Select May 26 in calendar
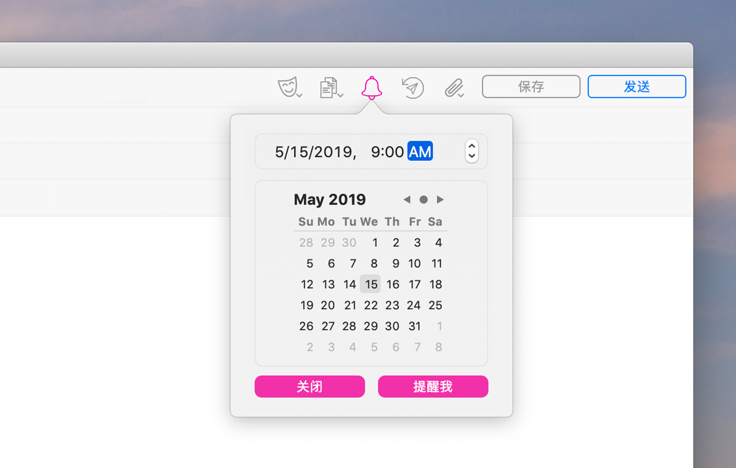This screenshot has width=736, height=468. [x=307, y=326]
